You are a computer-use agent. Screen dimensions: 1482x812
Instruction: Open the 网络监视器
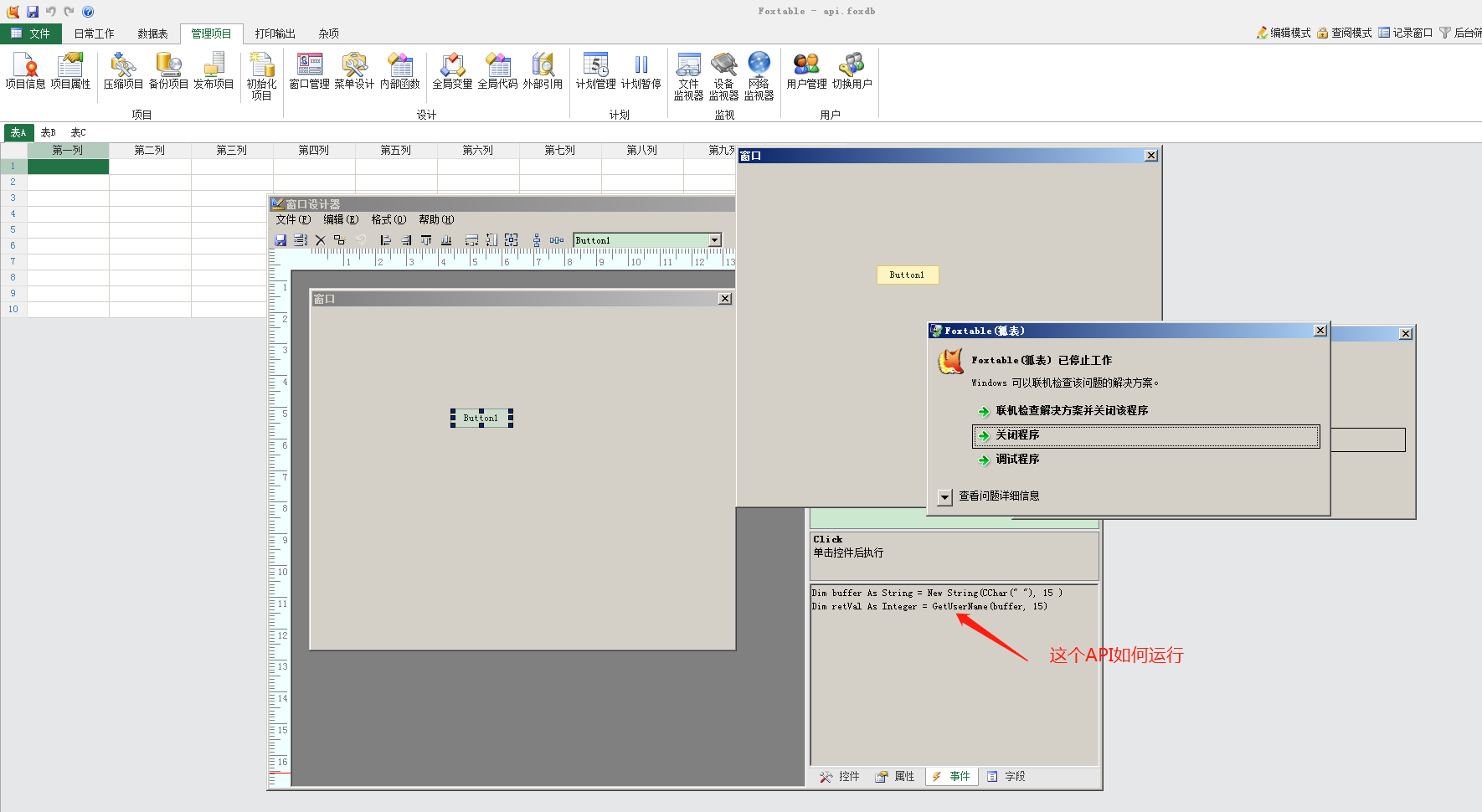point(759,76)
